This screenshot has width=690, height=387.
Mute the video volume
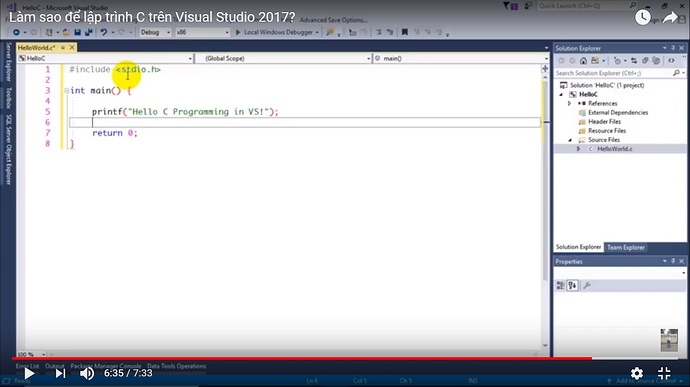click(x=87, y=373)
